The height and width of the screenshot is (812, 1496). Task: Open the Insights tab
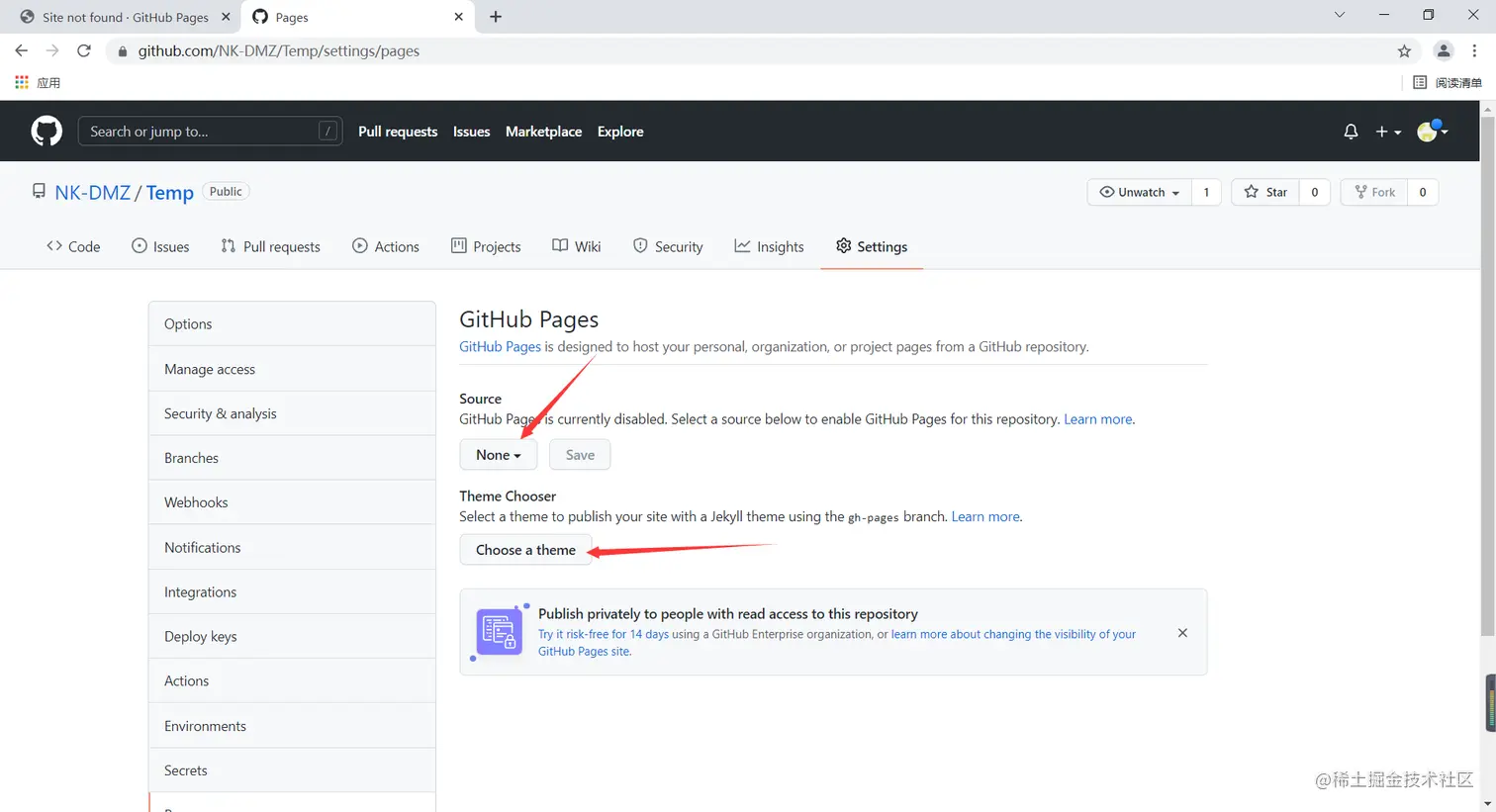769,246
